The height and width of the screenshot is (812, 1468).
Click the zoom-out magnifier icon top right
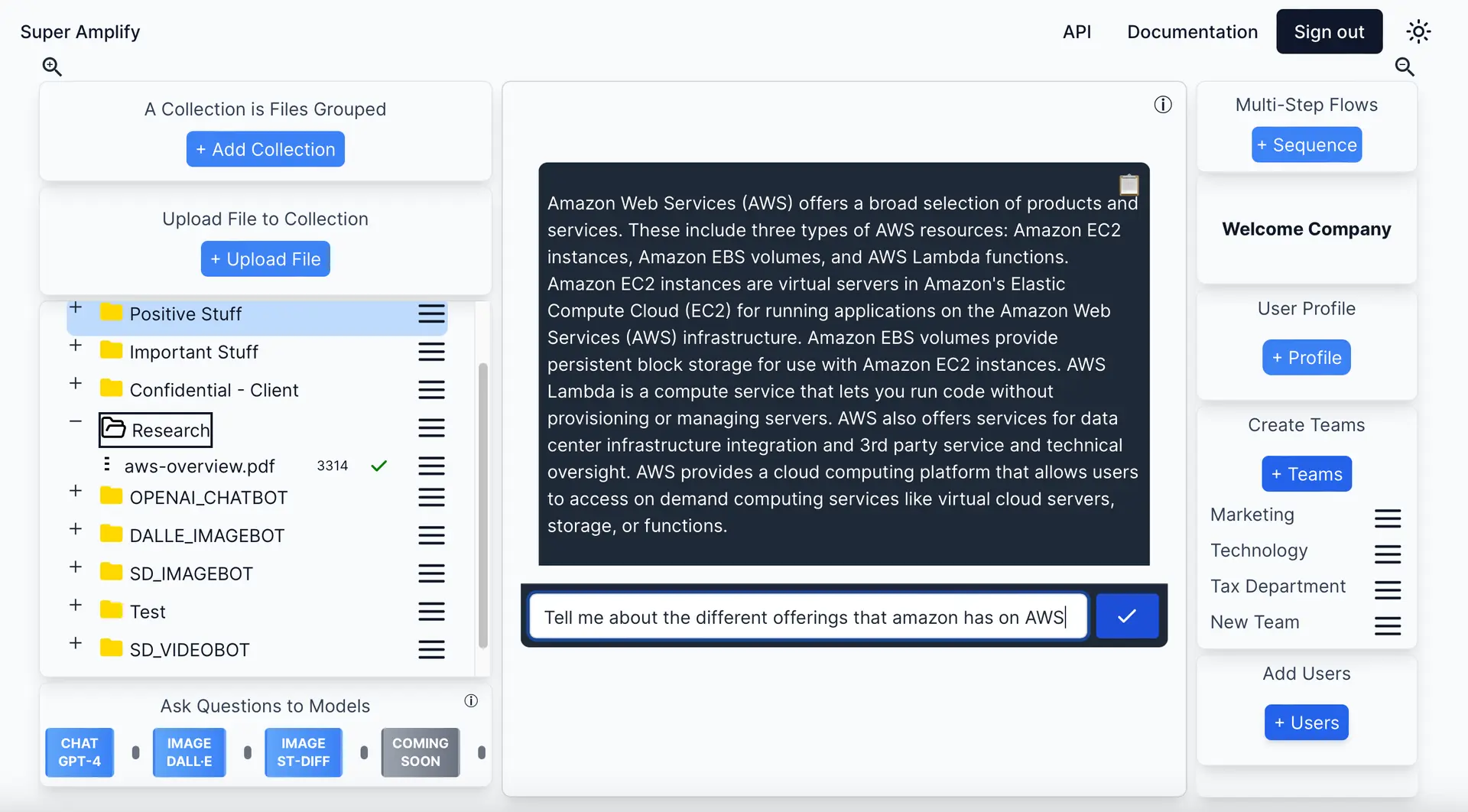(x=1405, y=67)
